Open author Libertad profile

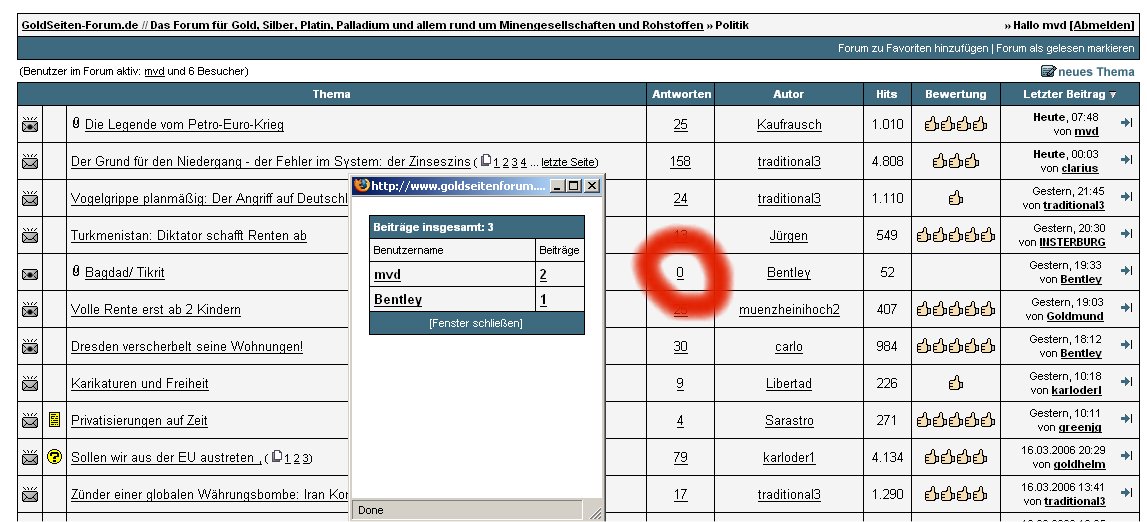(x=789, y=383)
